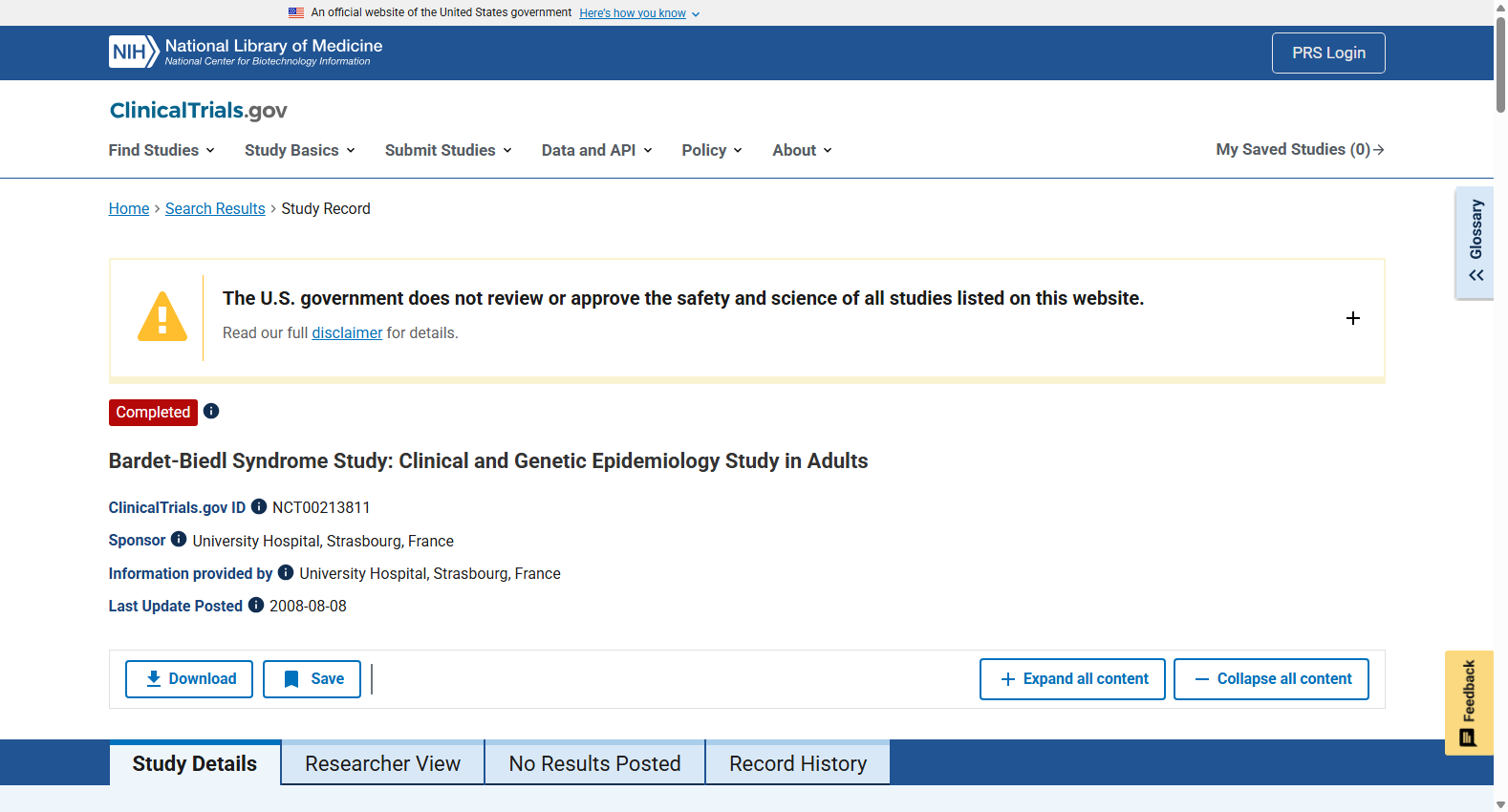This screenshot has height=812, width=1508.
Task: Open the No Results Posted tab
Action: coord(595,763)
